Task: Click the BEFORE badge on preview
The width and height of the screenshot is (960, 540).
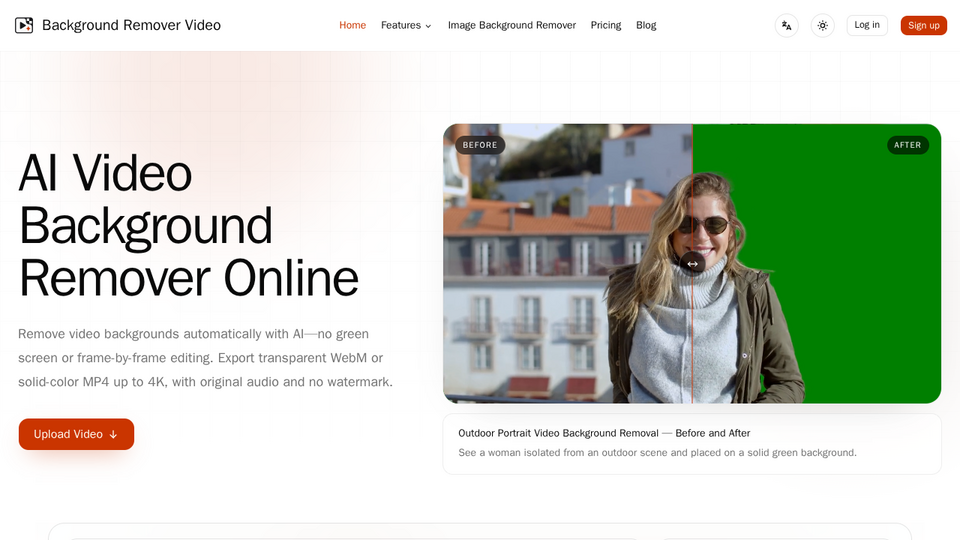Action: pyautogui.click(x=480, y=145)
